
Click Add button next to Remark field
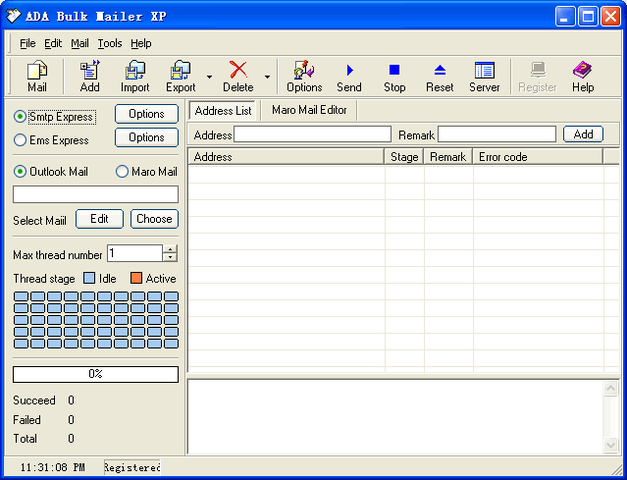[583, 134]
